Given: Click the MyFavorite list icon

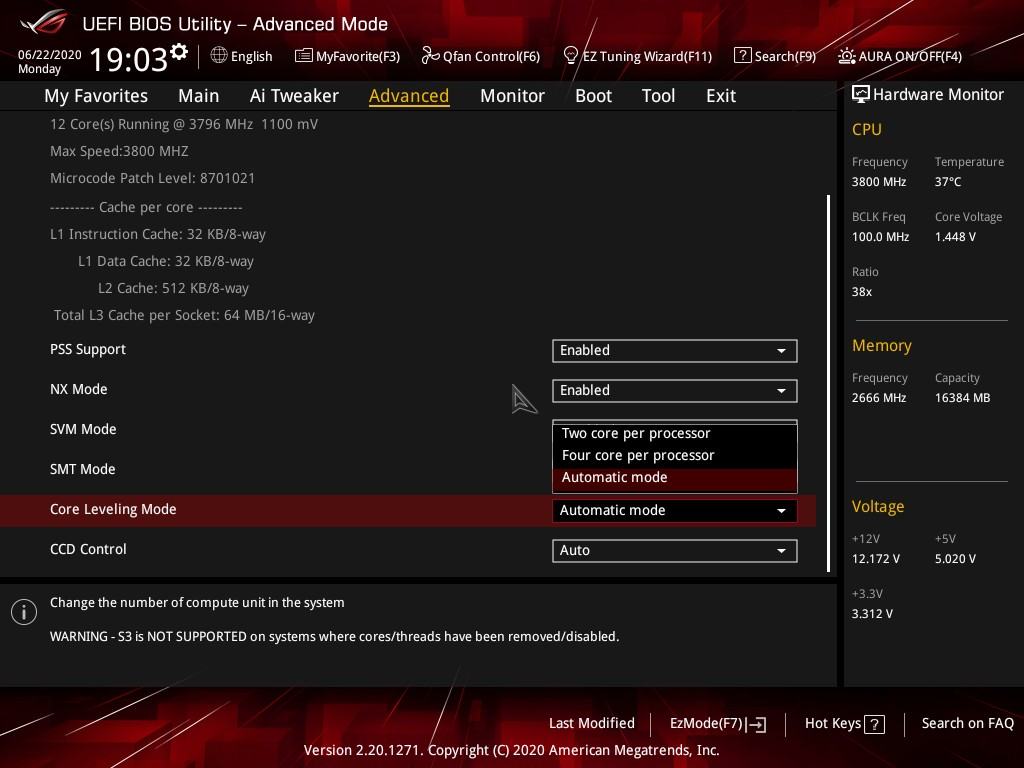Looking at the screenshot, I should click(x=304, y=56).
